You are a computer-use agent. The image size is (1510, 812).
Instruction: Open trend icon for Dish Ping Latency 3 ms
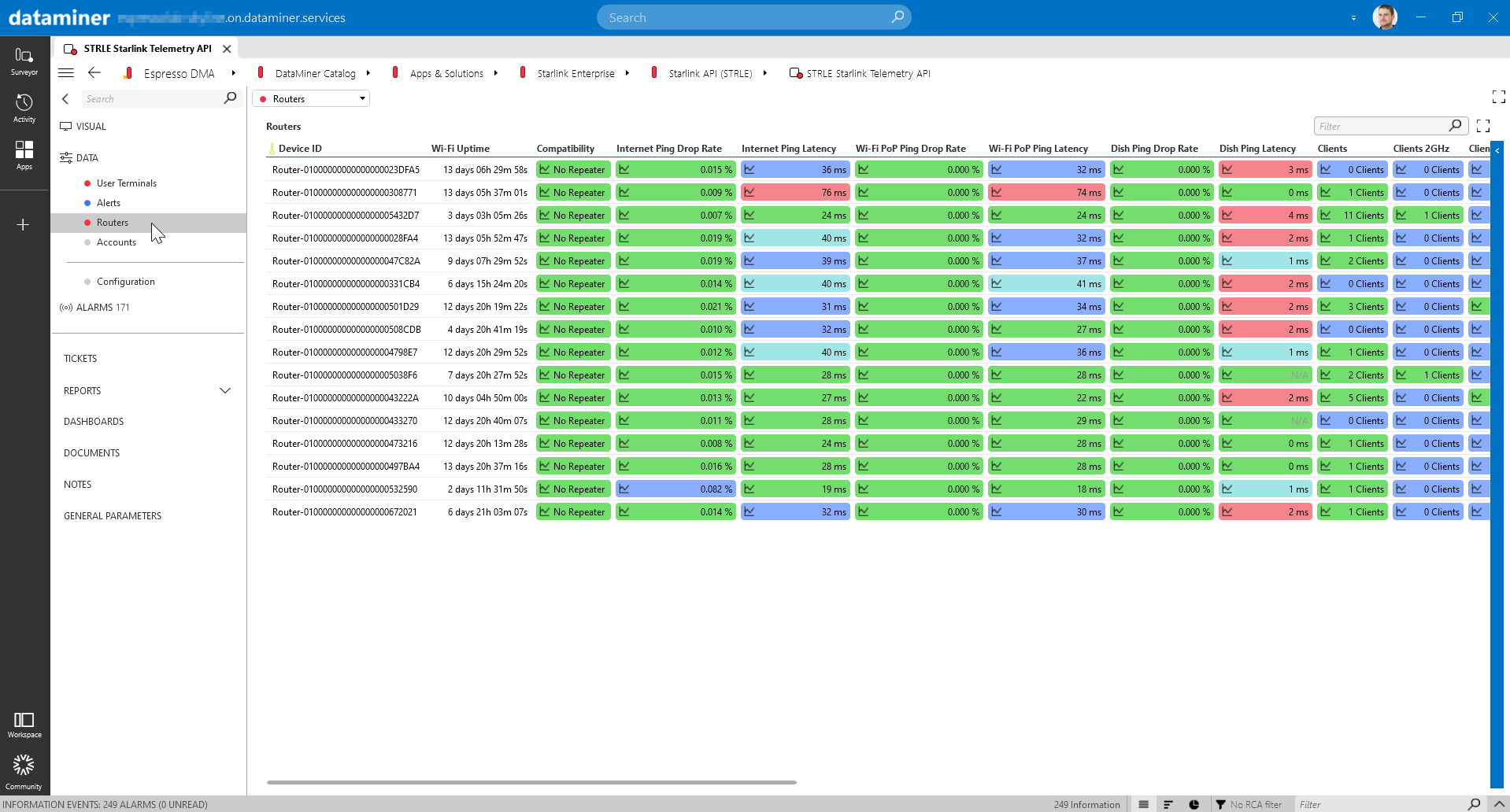[1227, 170]
